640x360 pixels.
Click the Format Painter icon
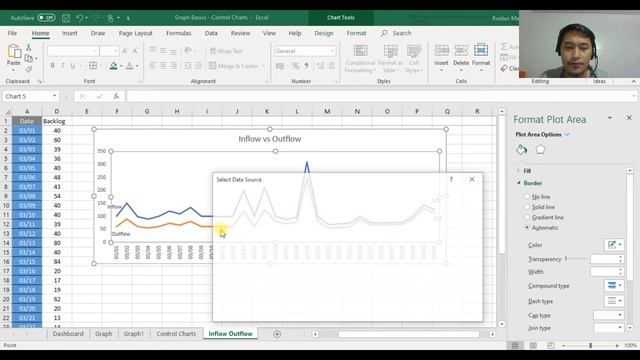[29, 69]
